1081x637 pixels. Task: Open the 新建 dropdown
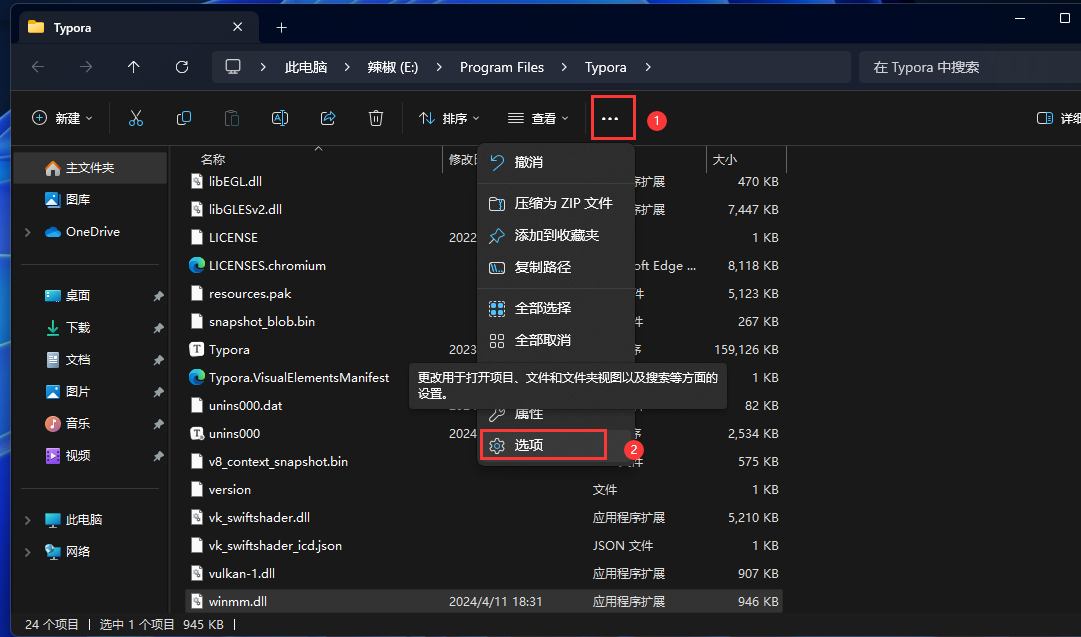tap(62, 119)
